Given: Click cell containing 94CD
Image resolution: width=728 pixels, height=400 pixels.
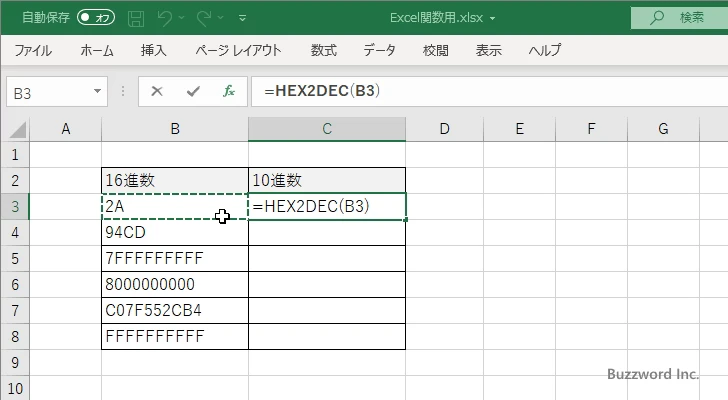Looking at the screenshot, I should click(175, 232).
